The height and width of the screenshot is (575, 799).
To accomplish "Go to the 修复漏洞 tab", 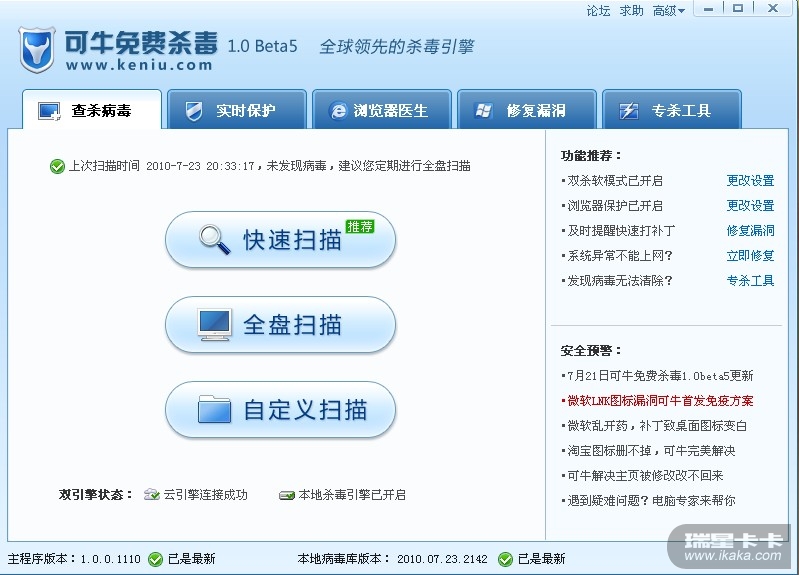I will coord(527,110).
